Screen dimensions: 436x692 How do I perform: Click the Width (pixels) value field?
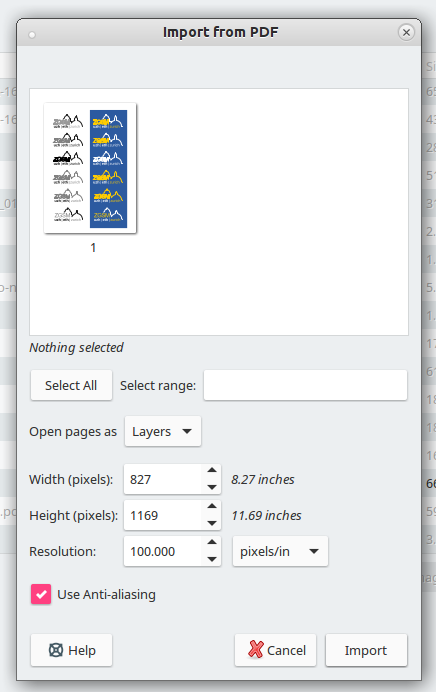[x=164, y=479]
